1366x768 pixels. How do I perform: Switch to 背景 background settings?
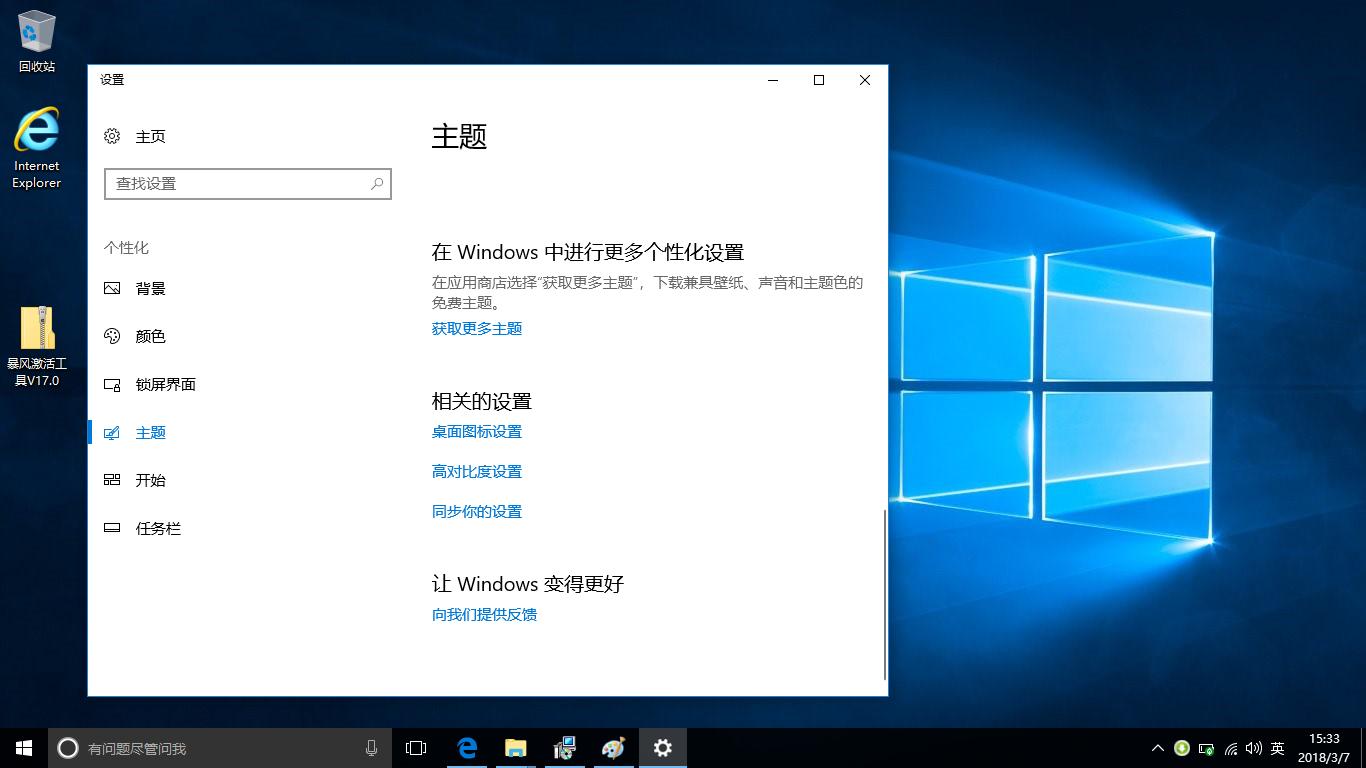(151, 288)
